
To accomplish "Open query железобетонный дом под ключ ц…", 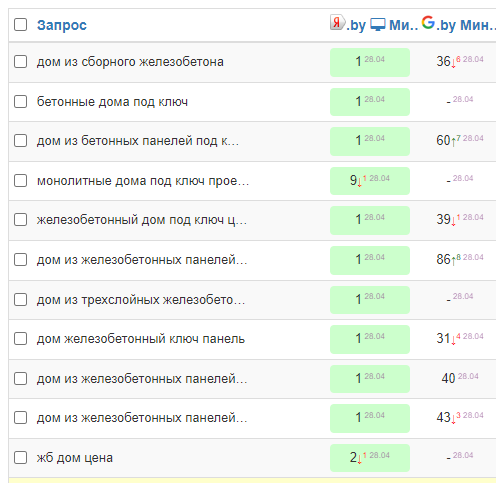I will tap(142, 220).
